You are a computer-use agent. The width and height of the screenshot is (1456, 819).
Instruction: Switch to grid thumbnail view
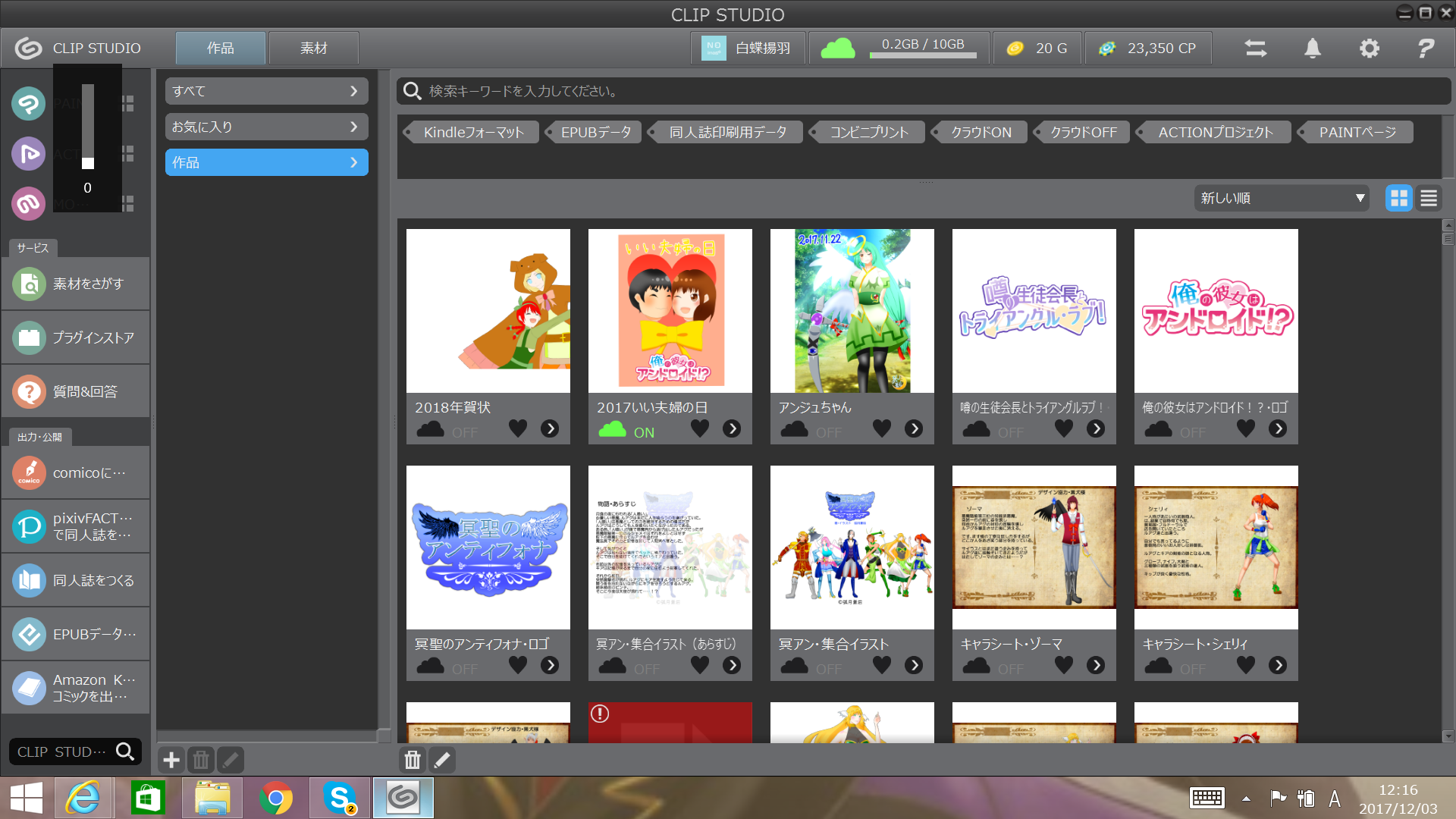(1398, 199)
